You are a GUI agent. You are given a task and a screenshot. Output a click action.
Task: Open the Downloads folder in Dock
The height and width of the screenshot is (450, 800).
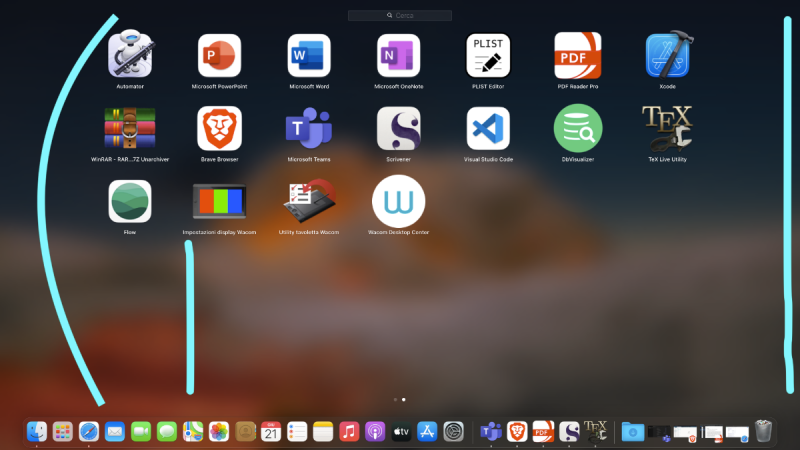pyautogui.click(x=633, y=432)
